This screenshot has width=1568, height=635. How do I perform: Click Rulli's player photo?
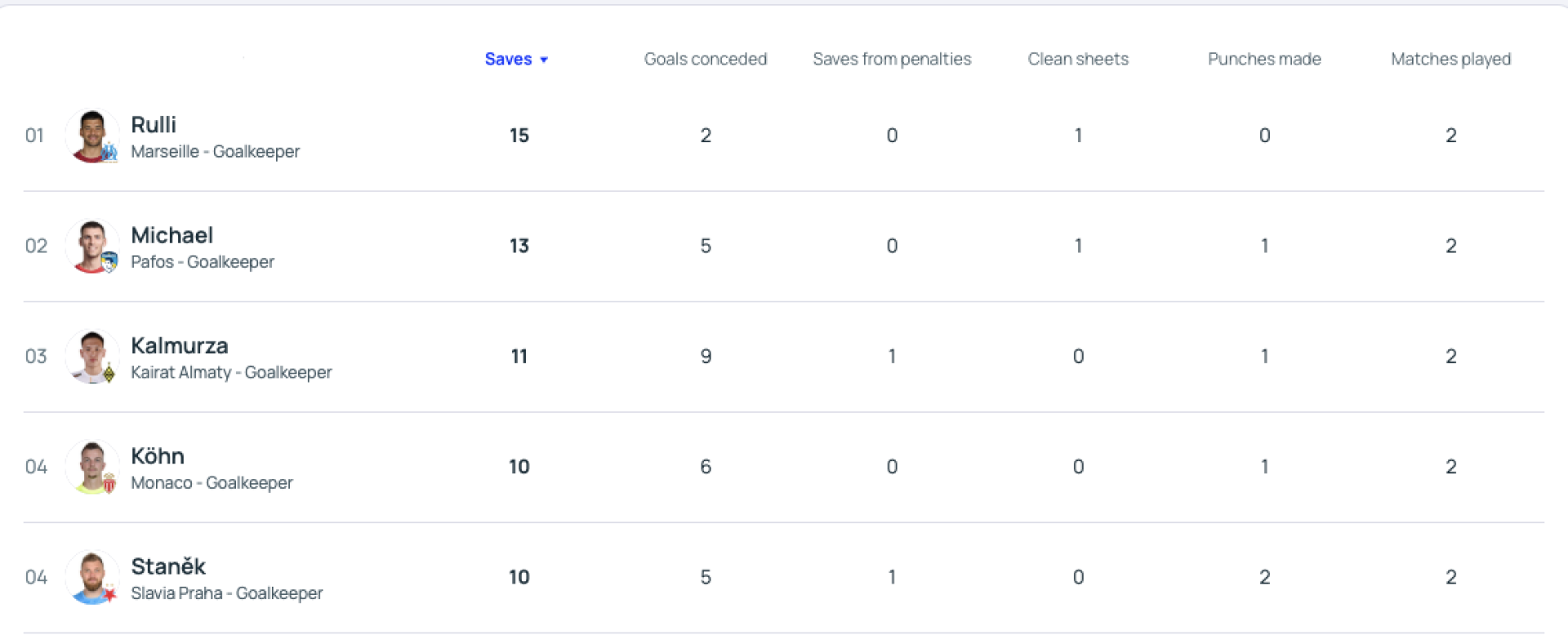[x=91, y=133]
